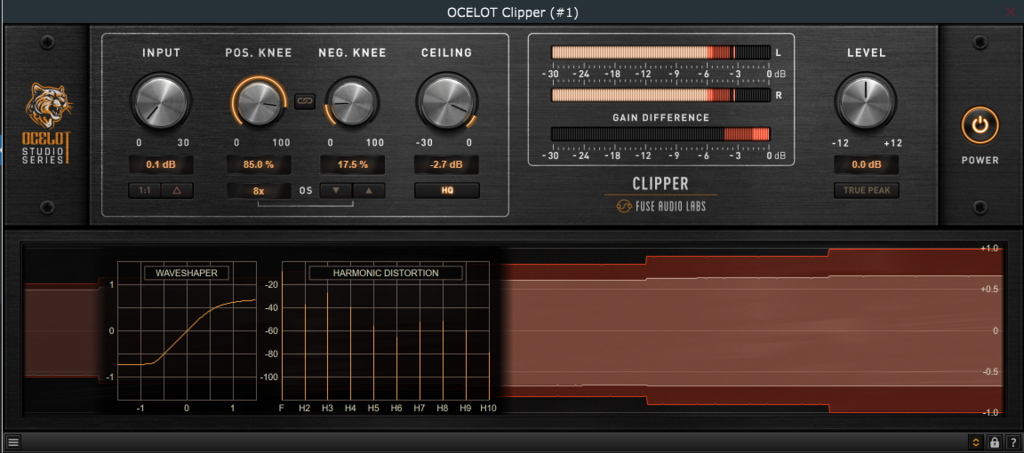1024x453 pixels.
Task: Click the Fuse Audio Labs logo
Action: pos(661,206)
